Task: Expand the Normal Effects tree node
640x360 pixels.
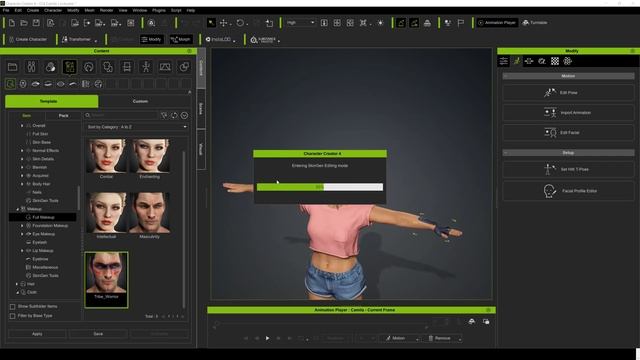Action: coord(22,151)
